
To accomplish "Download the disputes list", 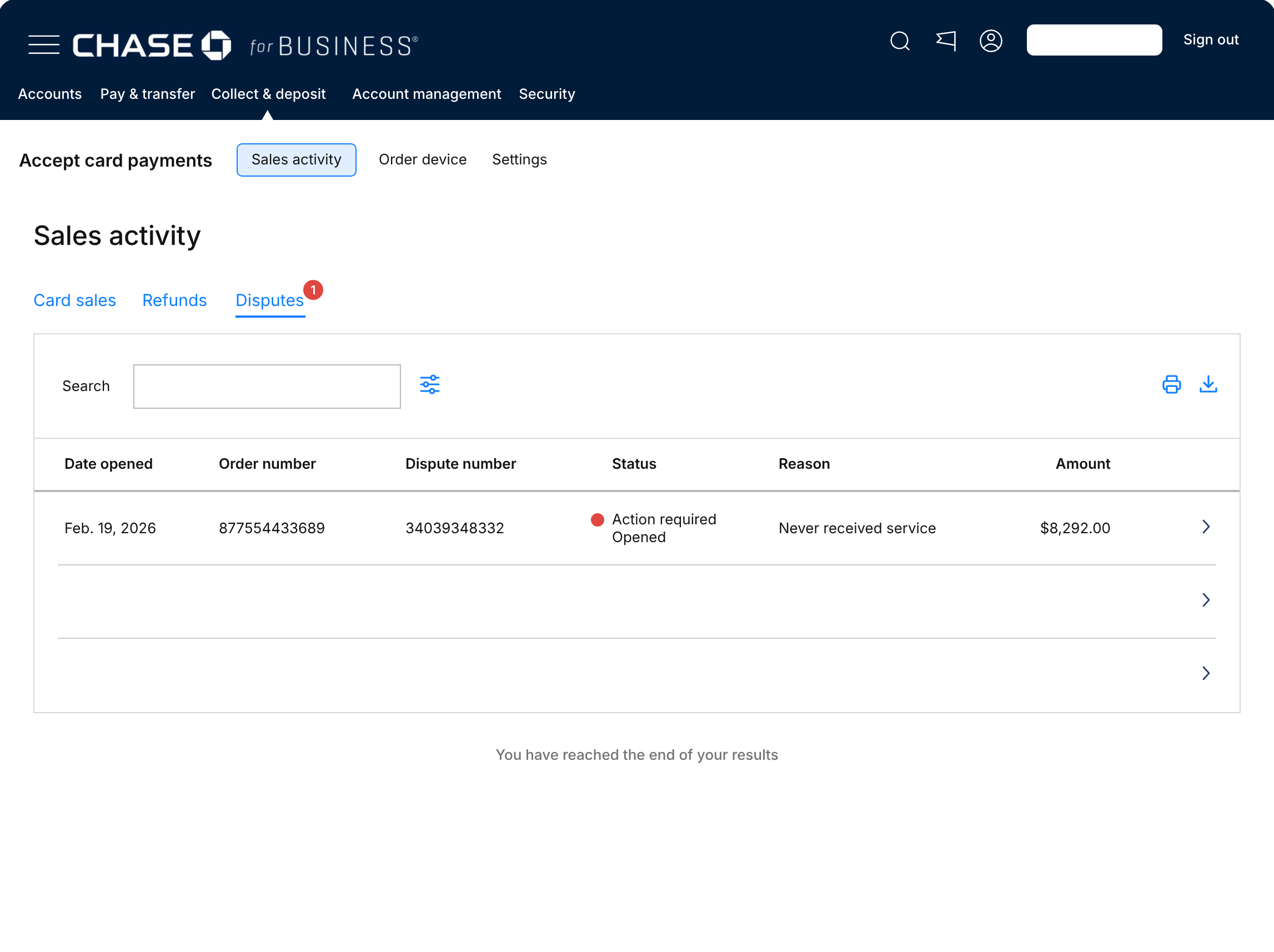I will click(1208, 384).
